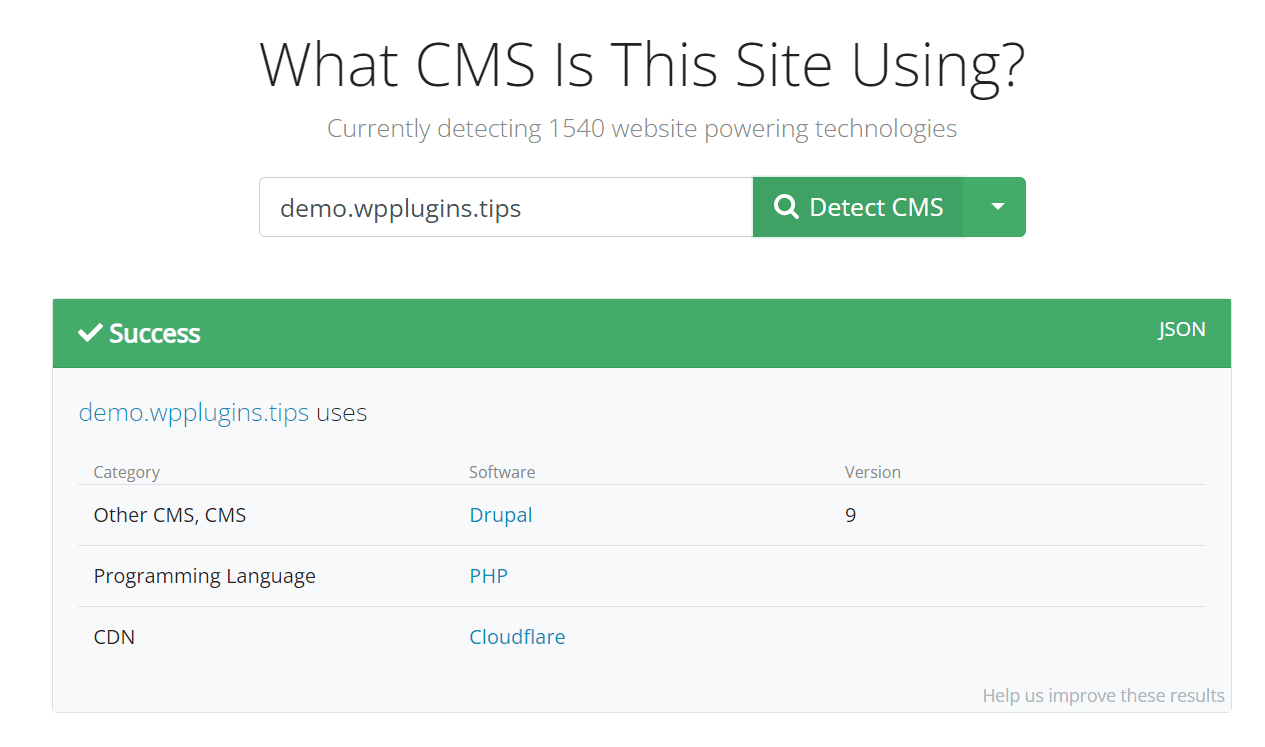Click the Version column header

pos(872,472)
